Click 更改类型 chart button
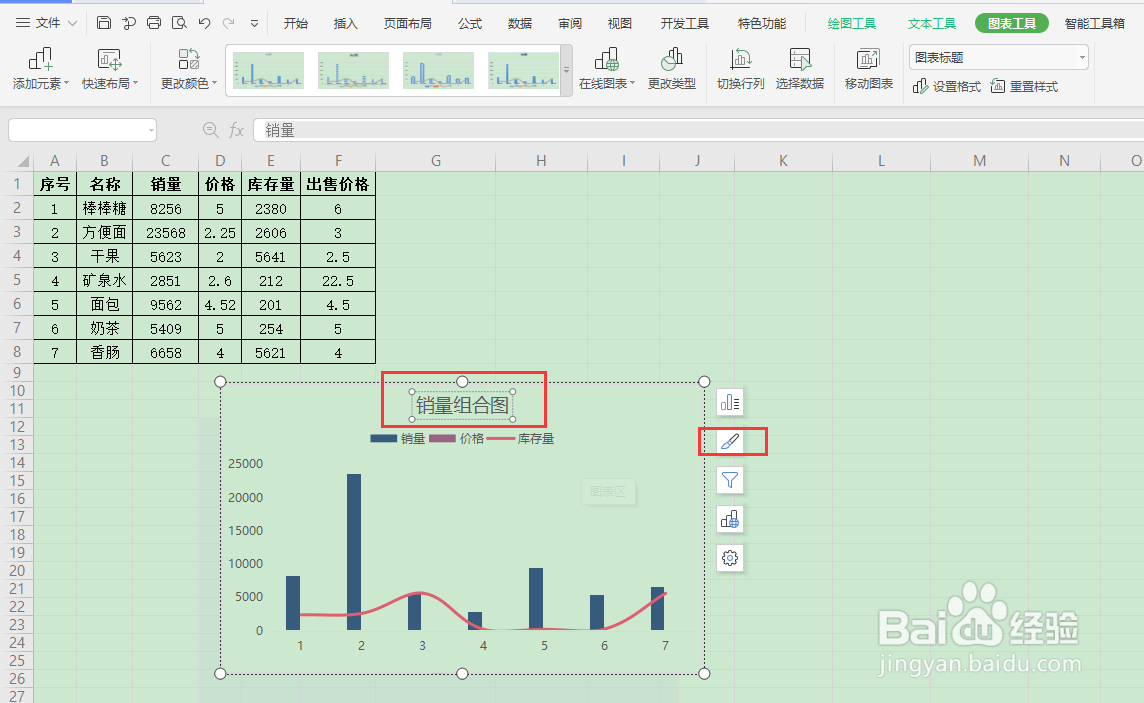Viewport: 1144px width, 703px height. coord(671,69)
